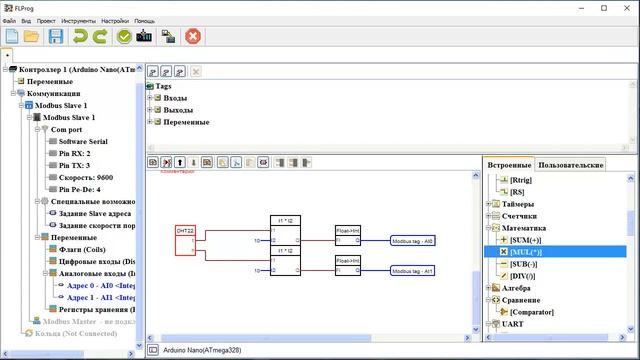Screen dimensions: 640x360
Task: Open the Инструменты menu
Action: click(x=78, y=21)
